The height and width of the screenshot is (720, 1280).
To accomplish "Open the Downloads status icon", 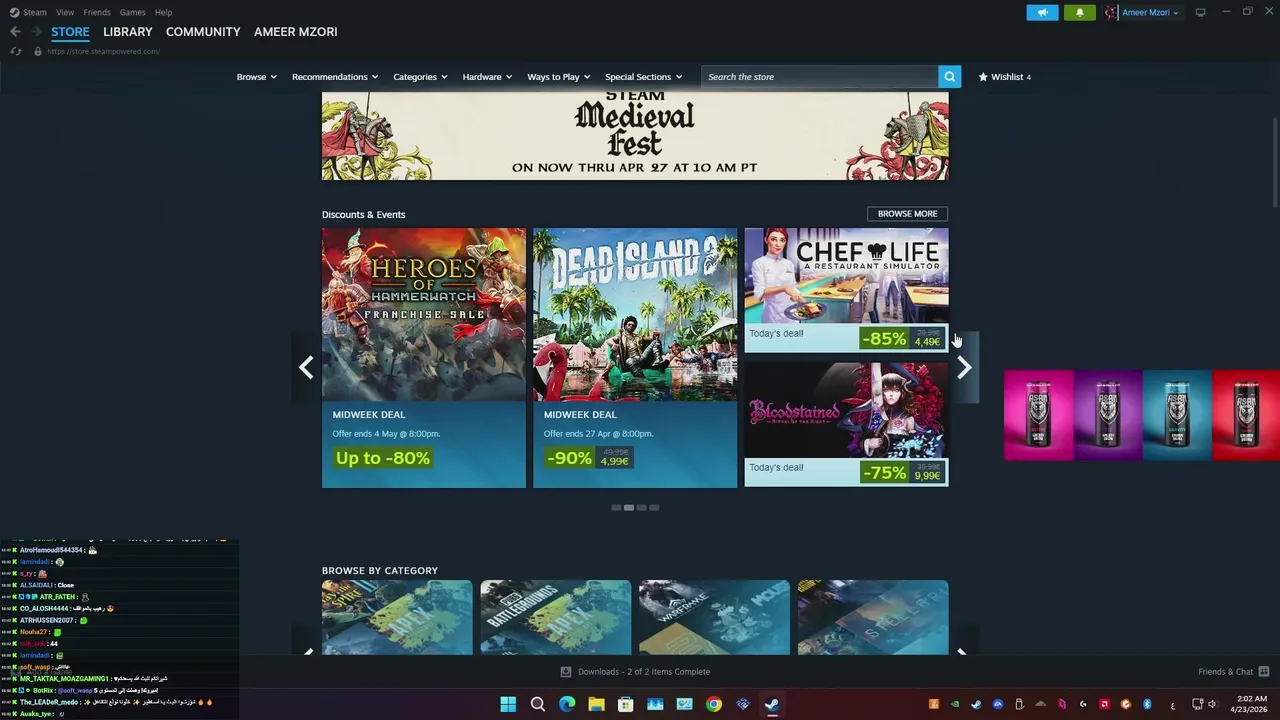I will (x=566, y=672).
